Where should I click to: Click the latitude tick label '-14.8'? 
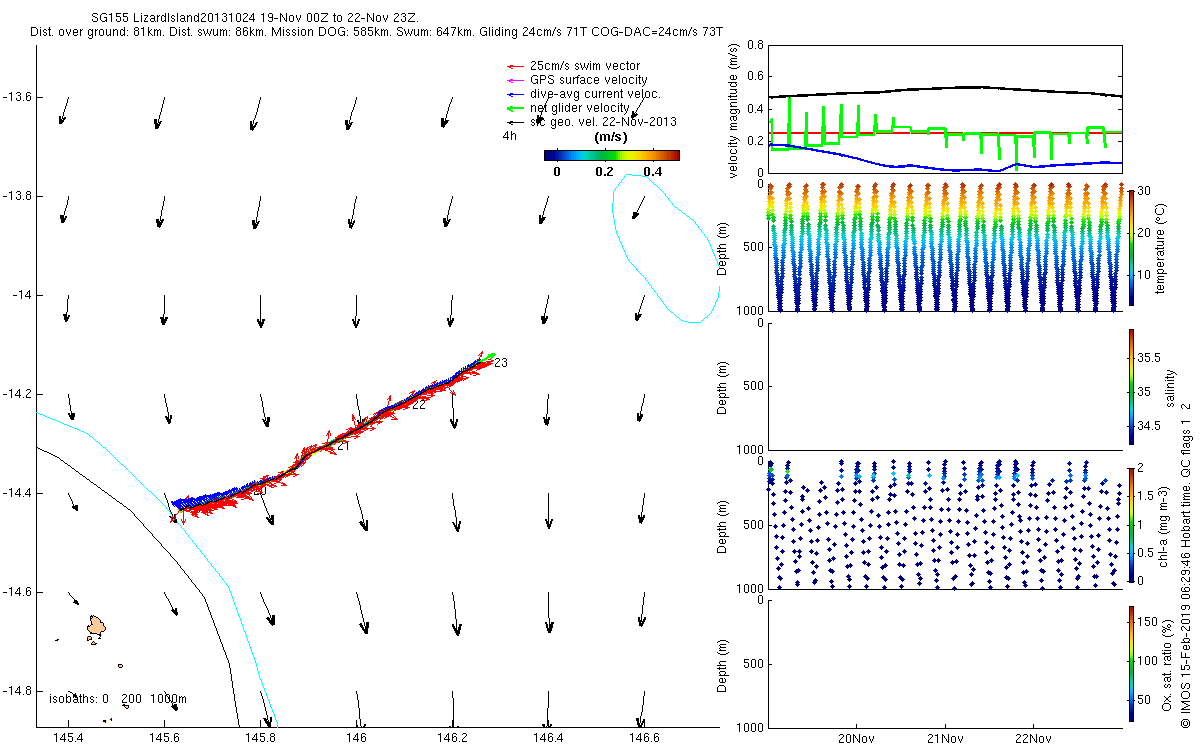click(x=18, y=691)
